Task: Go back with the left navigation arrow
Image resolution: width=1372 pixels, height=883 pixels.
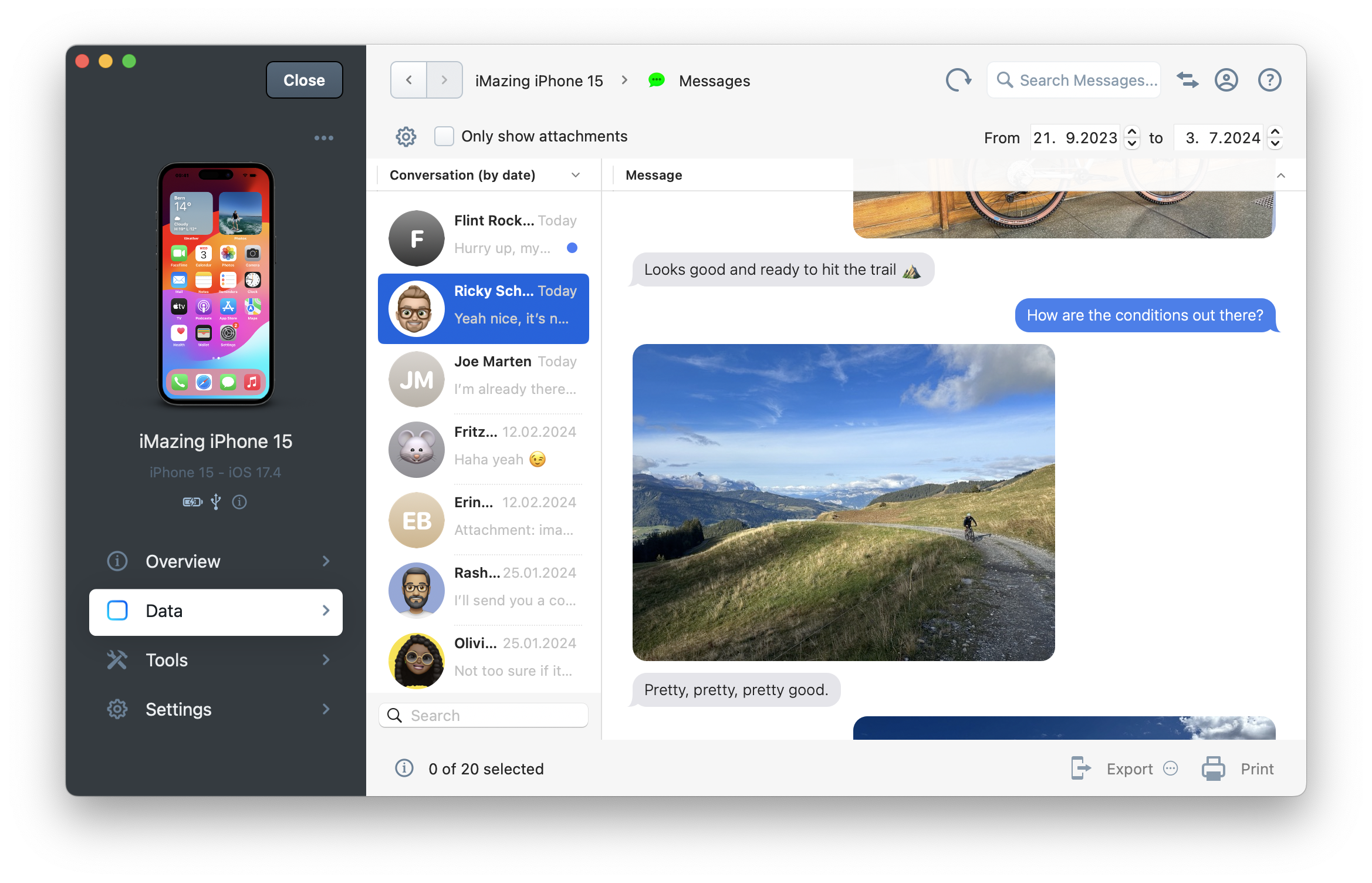Action: point(408,80)
